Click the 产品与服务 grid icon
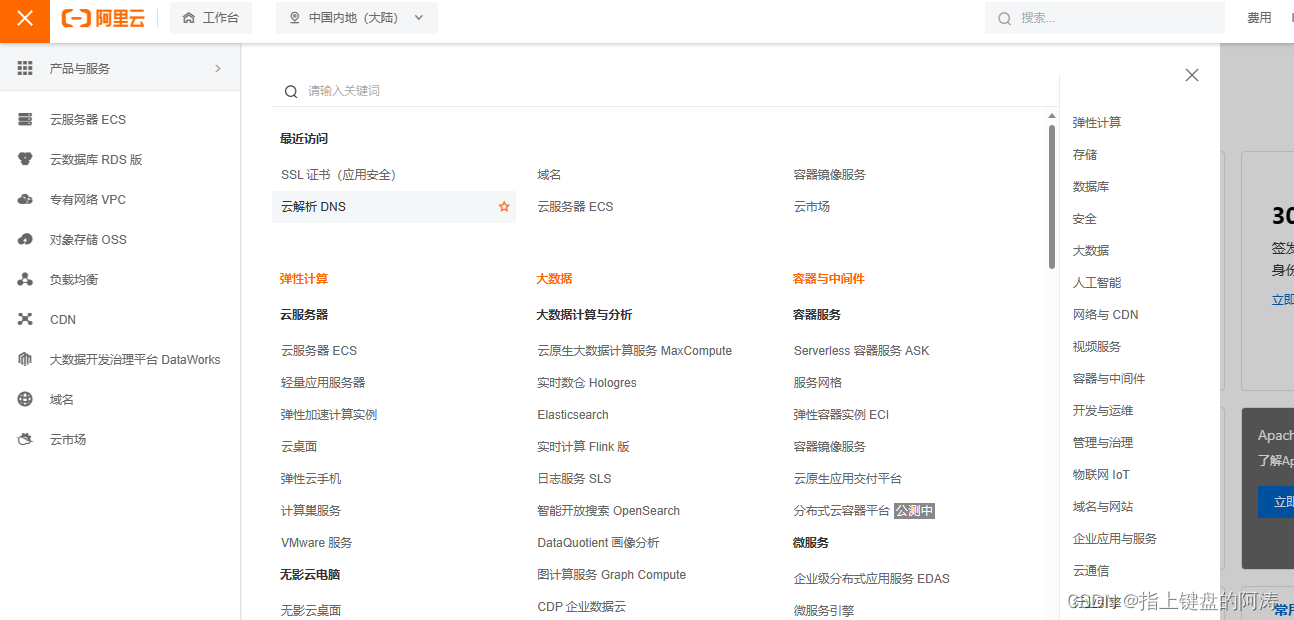The width and height of the screenshot is (1294, 620). pos(25,68)
